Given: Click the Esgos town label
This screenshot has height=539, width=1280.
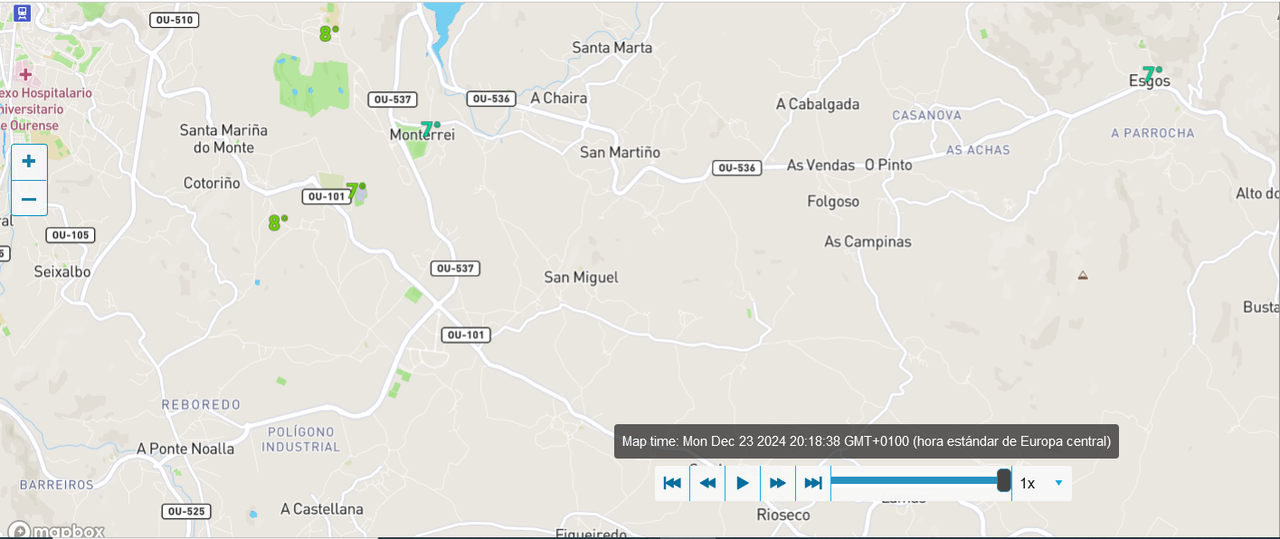Looking at the screenshot, I should click(x=1149, y=81).
